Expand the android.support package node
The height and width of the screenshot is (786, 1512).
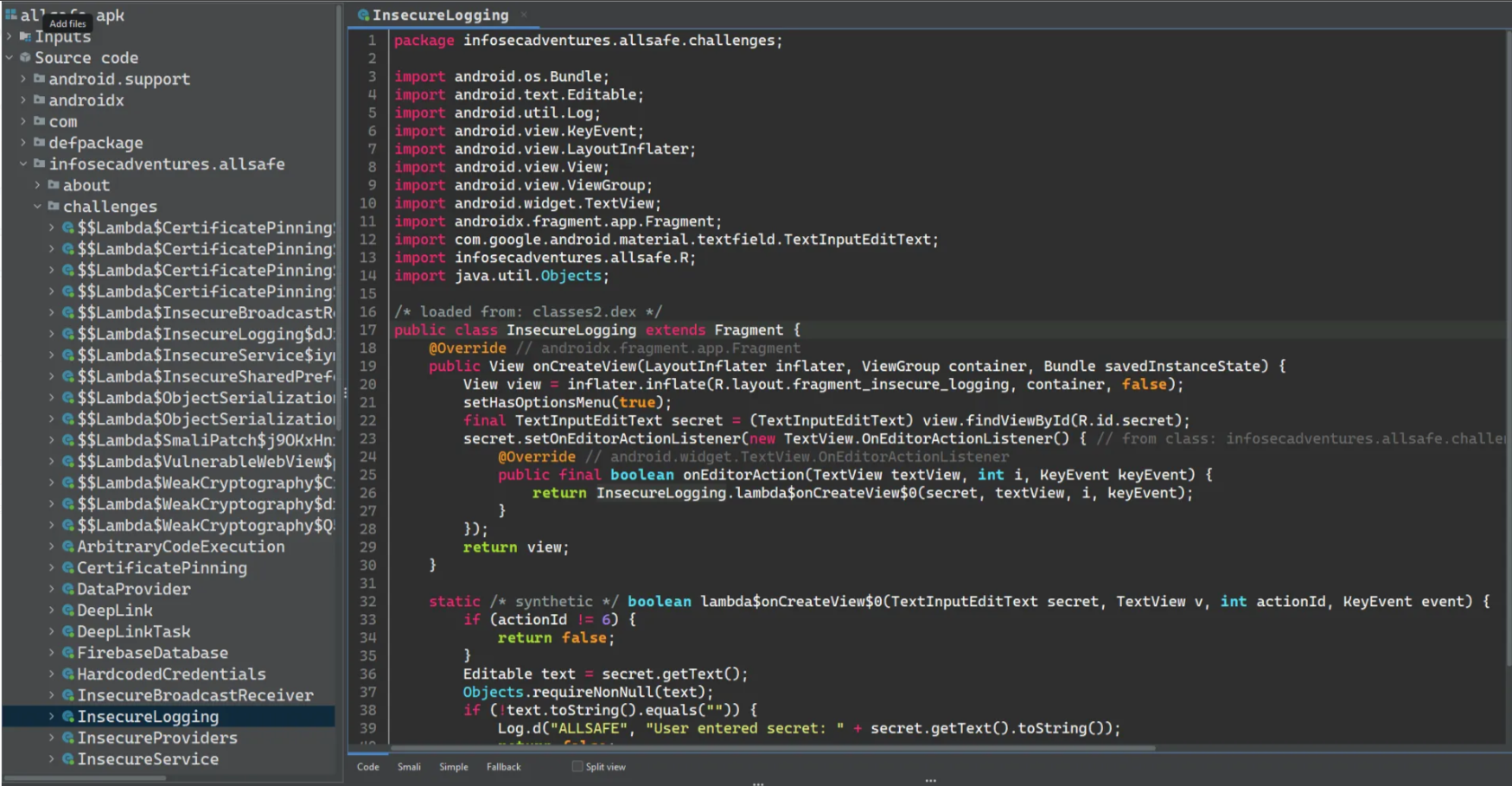tap(22, 79)
